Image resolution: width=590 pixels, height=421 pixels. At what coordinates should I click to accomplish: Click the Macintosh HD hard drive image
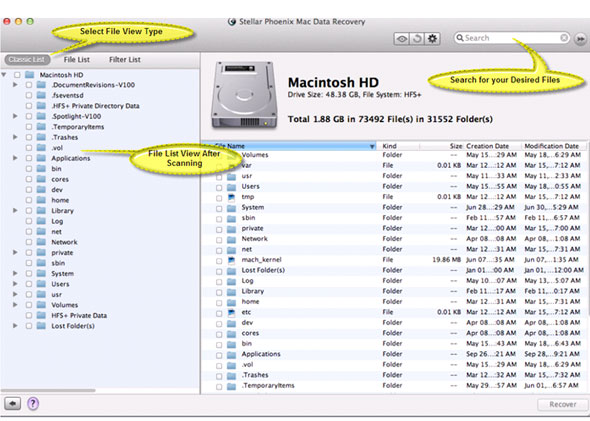244,95
